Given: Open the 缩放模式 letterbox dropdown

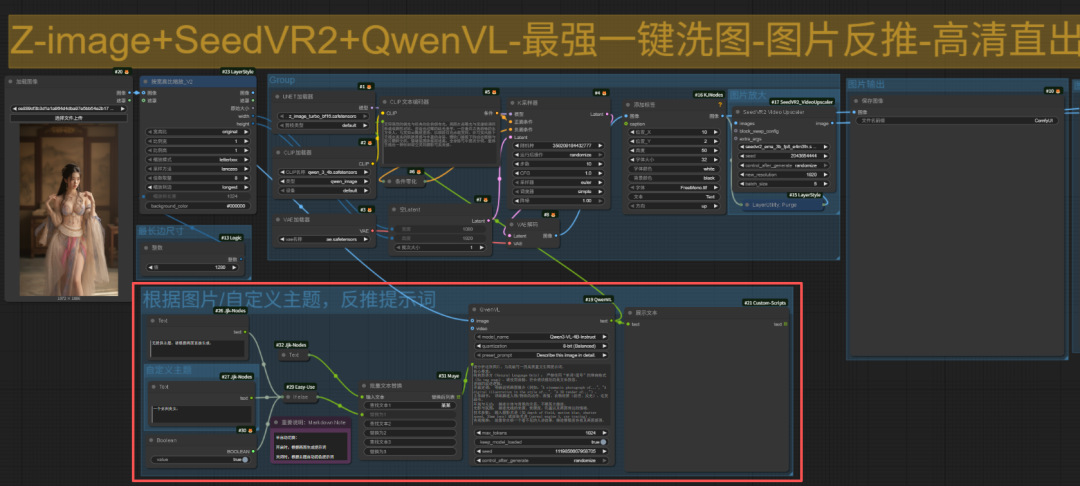Looking at the screenshot, I should pos(198,158).
